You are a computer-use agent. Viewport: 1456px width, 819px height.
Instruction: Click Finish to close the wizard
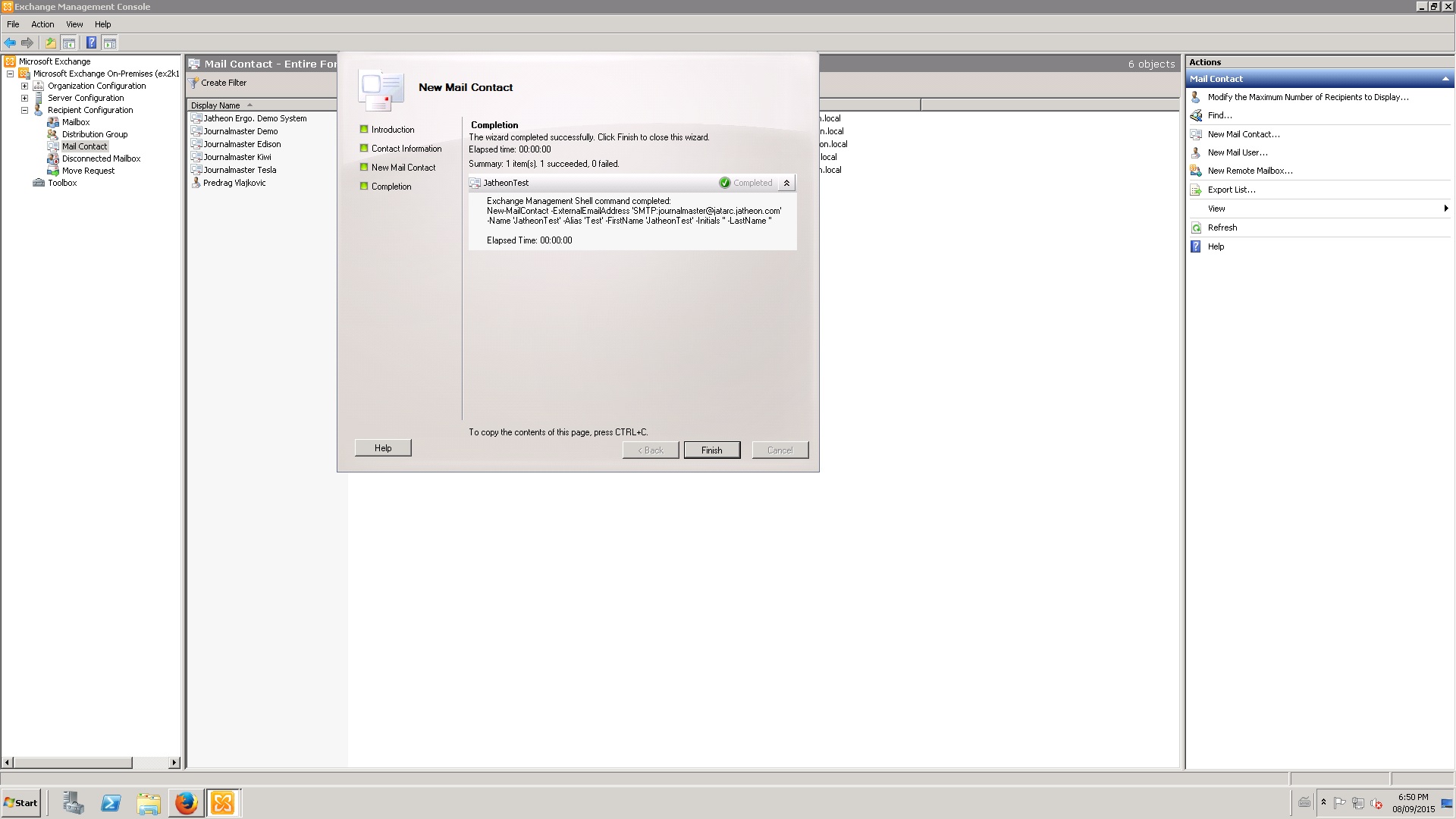[x=712, y=450]
